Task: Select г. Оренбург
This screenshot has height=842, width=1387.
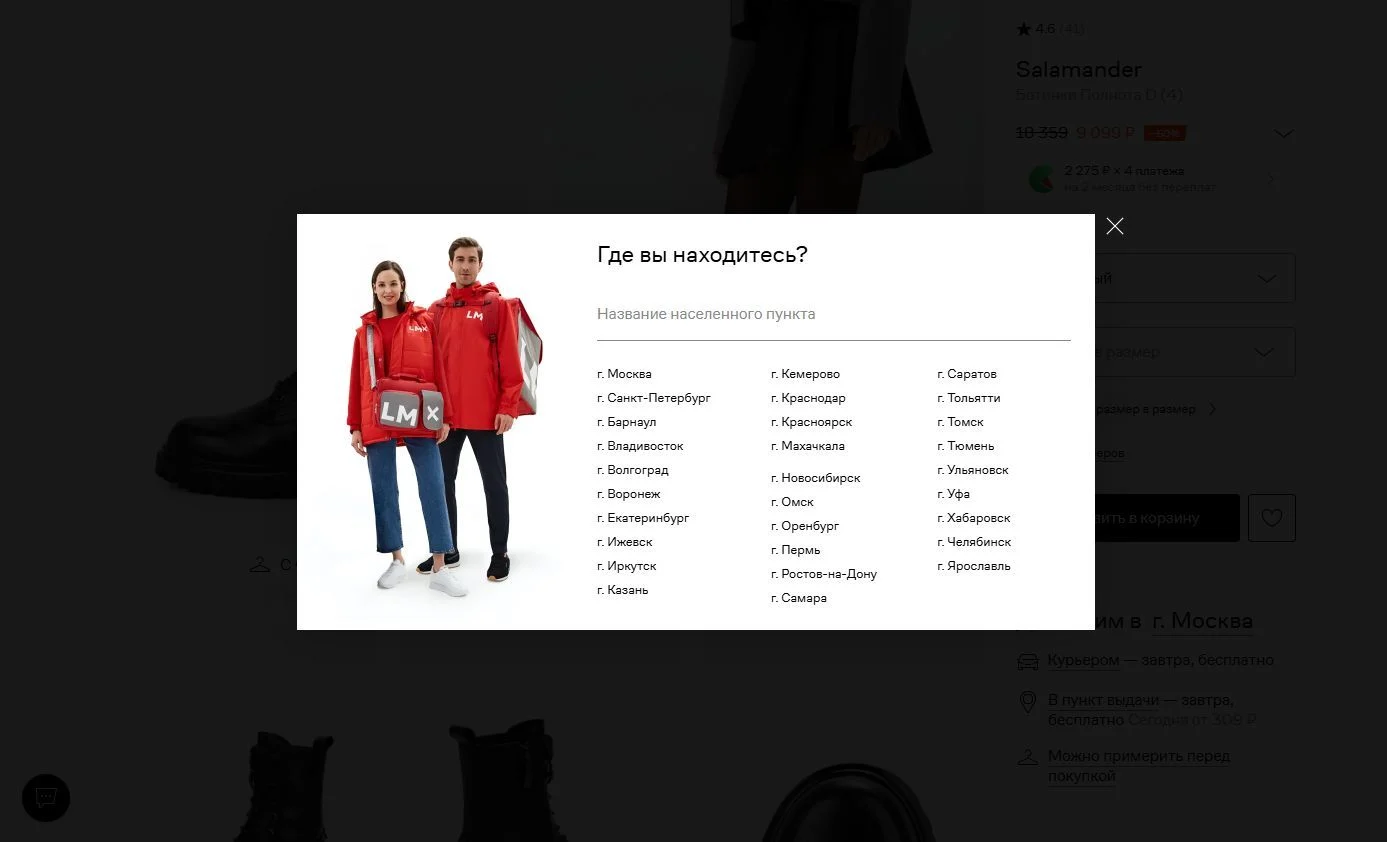Action: (805, 526)
